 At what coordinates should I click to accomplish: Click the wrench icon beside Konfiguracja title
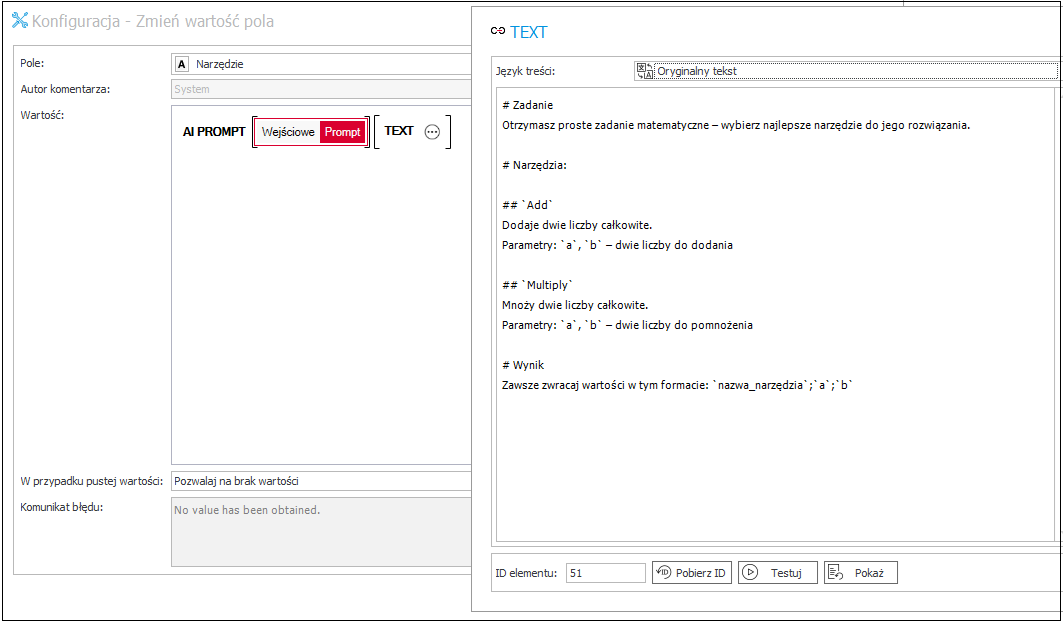[x=19, y=21]
